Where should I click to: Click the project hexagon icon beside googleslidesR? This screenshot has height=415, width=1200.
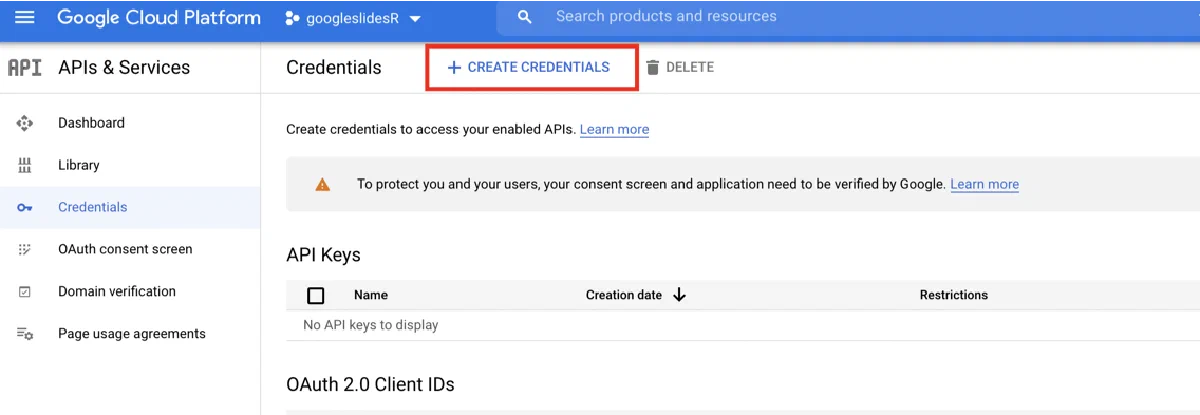(292, 18)
